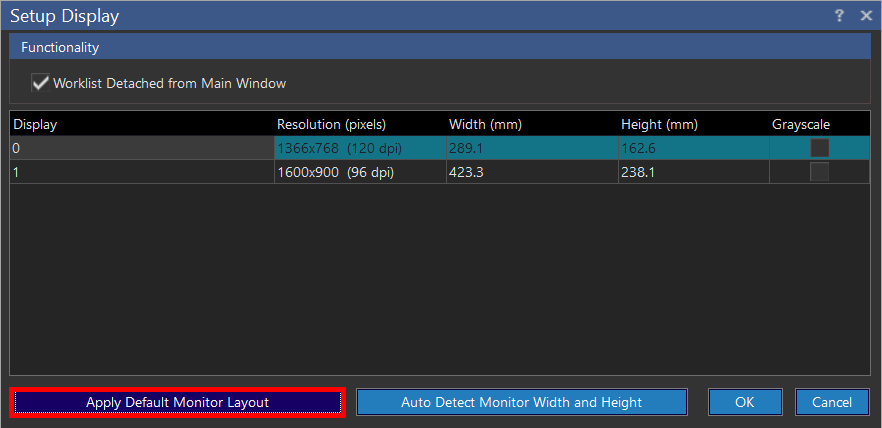Image resolution: width=882 pixels, height=428 pixels.
Task: Click the Grayscale column header
Action: pos(818,124)
